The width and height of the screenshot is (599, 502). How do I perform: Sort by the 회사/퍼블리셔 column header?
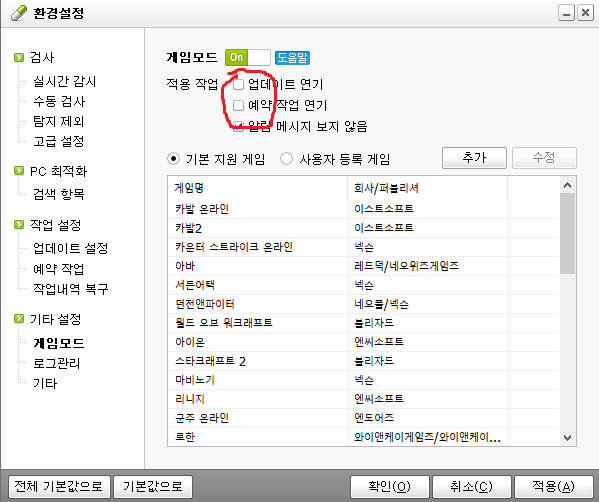[428, 188]
